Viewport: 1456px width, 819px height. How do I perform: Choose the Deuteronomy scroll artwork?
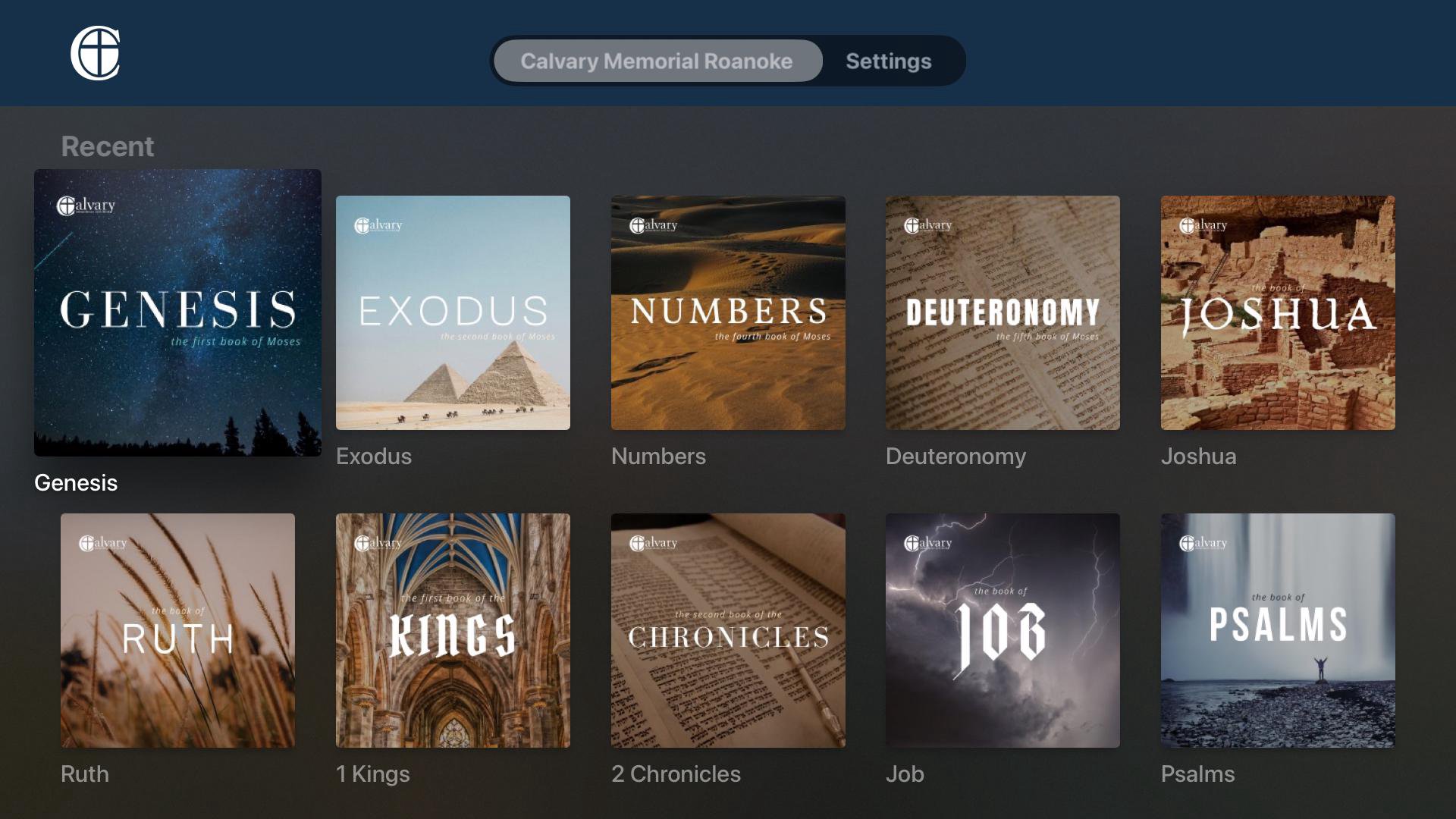(x=1003, y=312)
